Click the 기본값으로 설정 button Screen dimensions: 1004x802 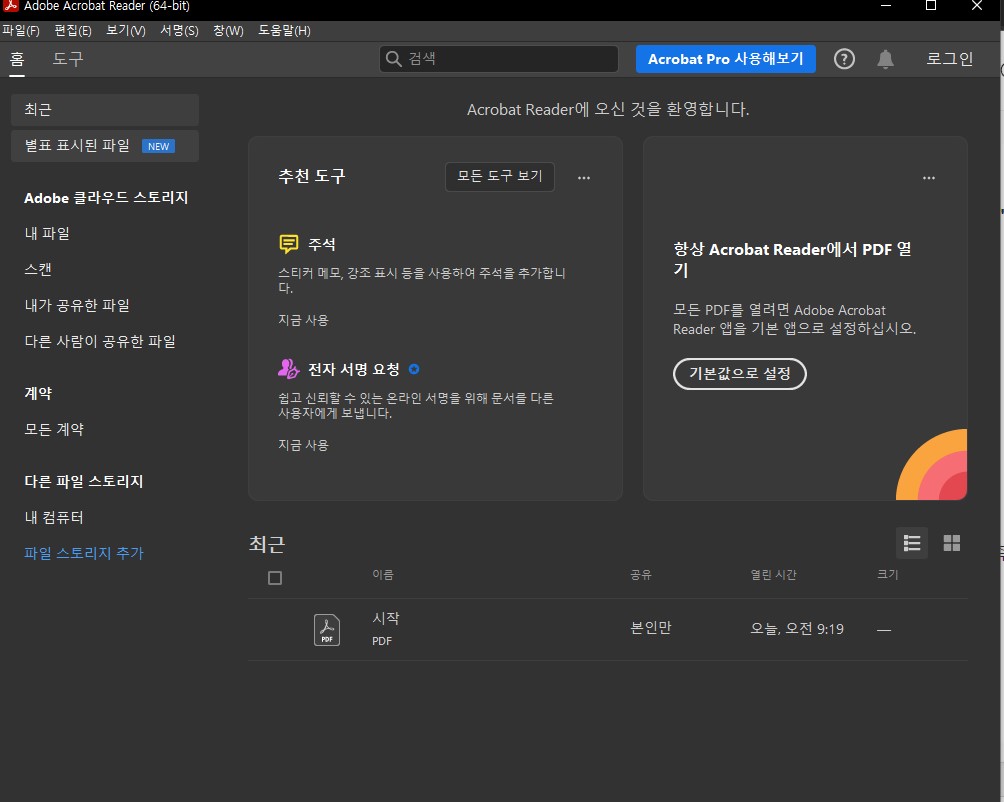(x=740, y=373)
